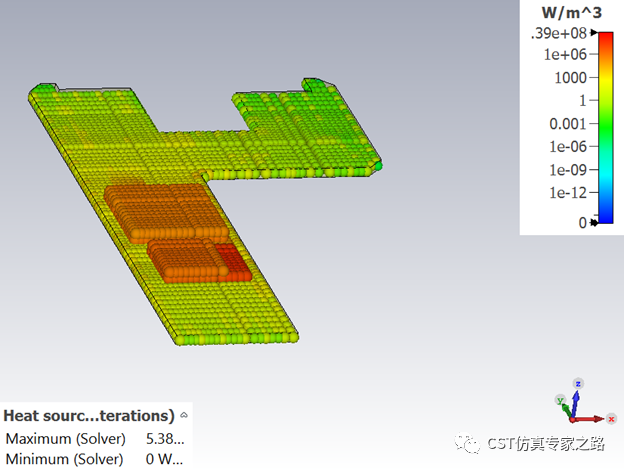This screenshot has height=471, width=624.
Task: Click the 1e-09 scale tick label
Action: point(568,170)
